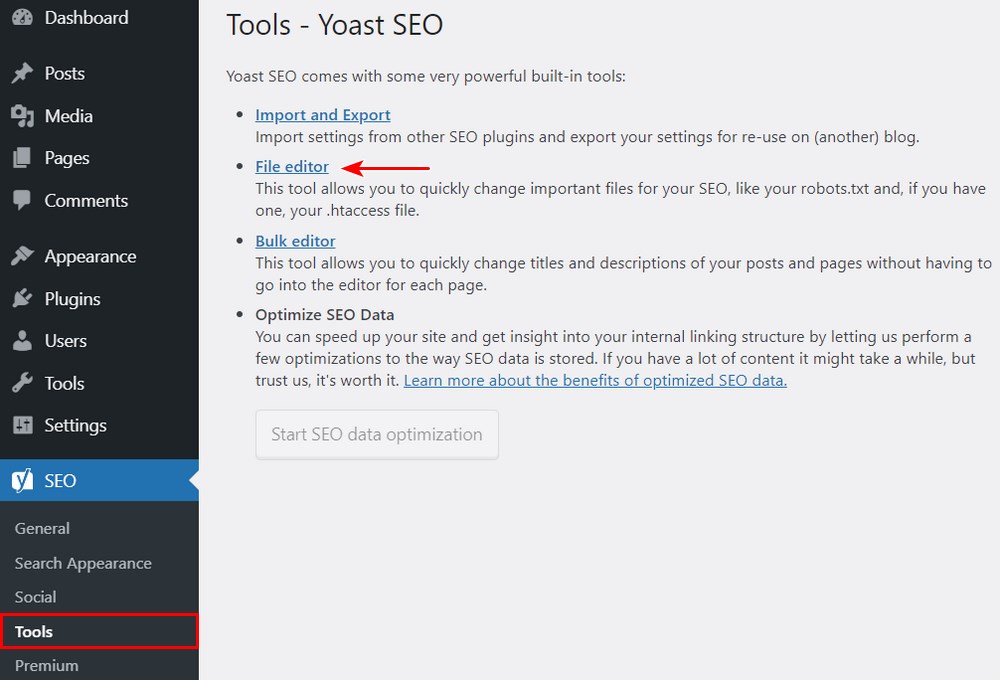Viewport: 1000px width, 680px height.
Task: Open the main Tools menu label above Settings
Action: coord(64,383)
